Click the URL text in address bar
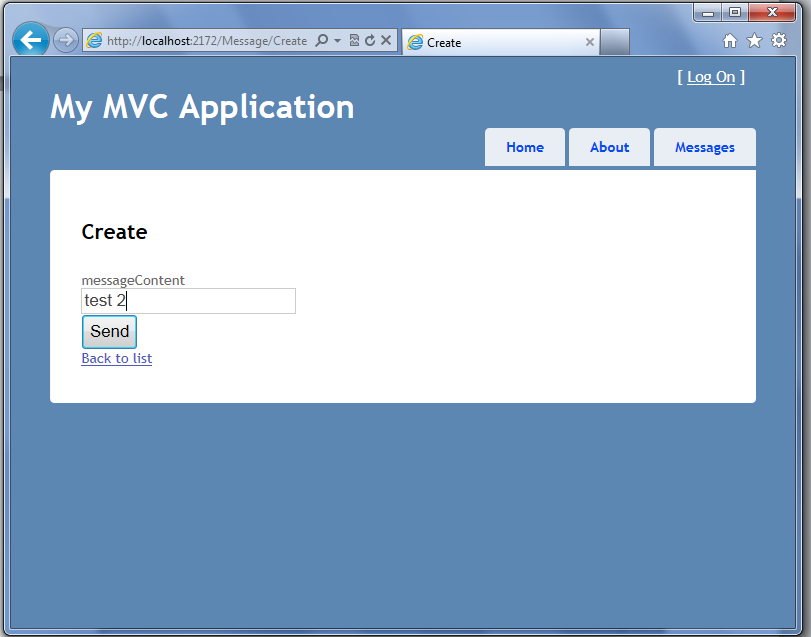The width and height of the screenshot is (811, 637). pyautogui.click(x=207, y=41)
